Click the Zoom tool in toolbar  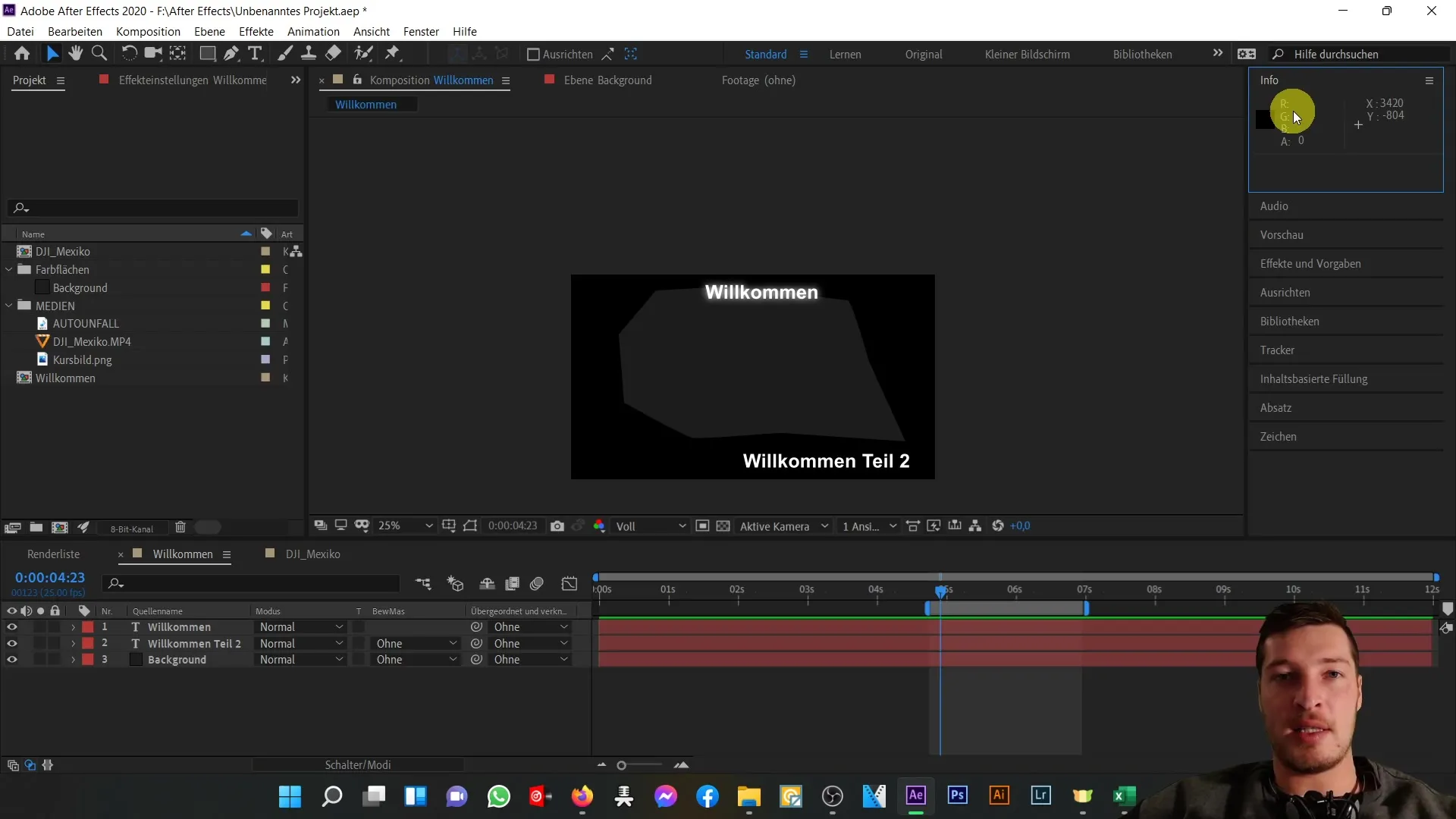coord(99,53)
